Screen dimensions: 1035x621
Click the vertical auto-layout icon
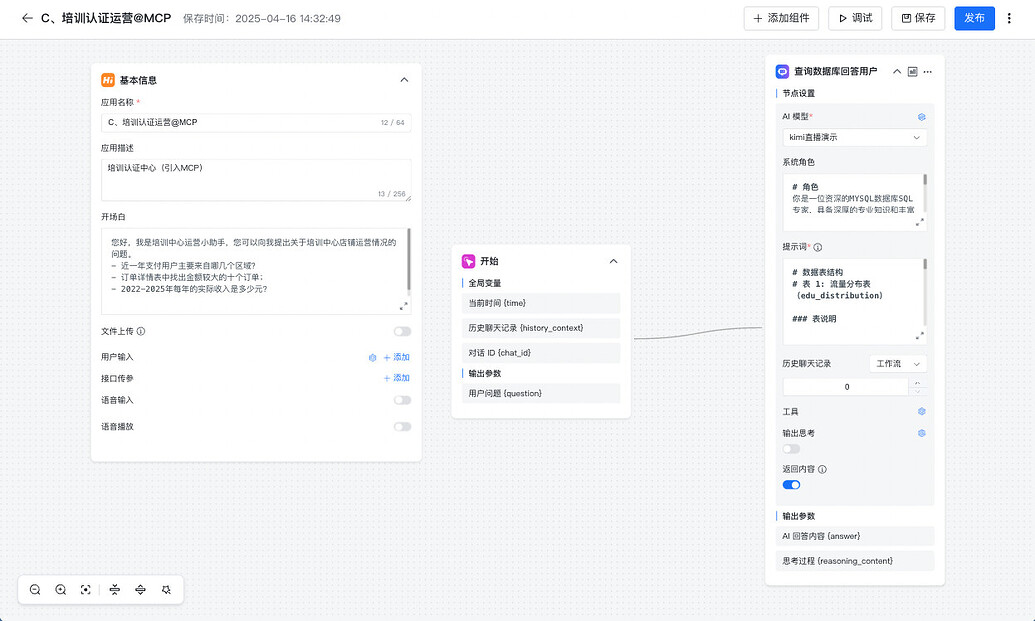(115, 590)
